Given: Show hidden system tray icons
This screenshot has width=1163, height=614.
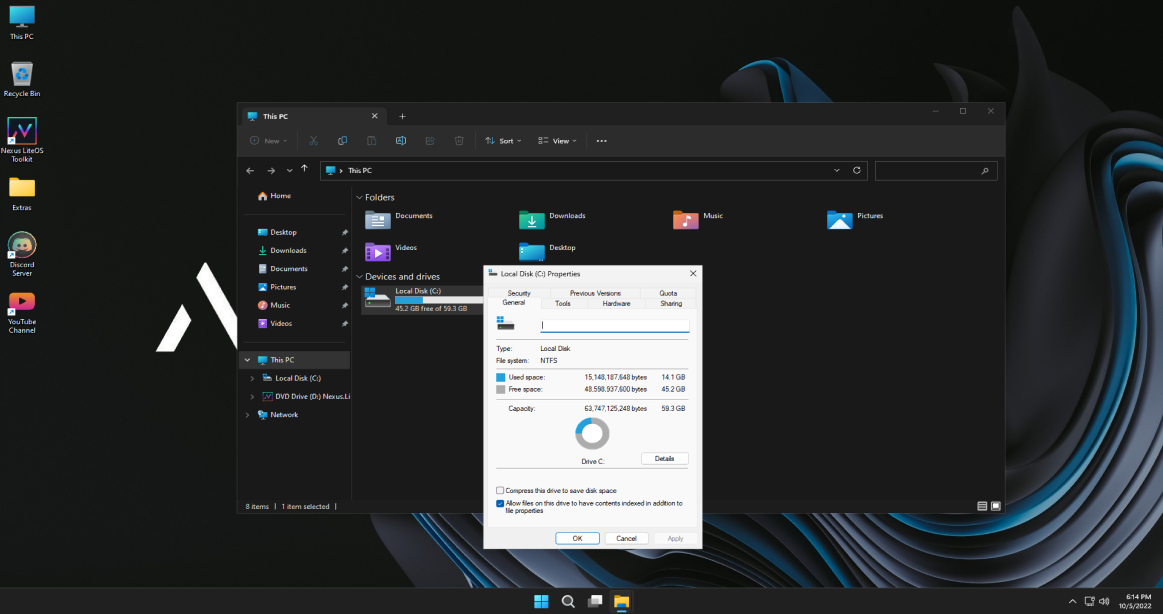Looking at the screenshot, I should click(1073, 601).
